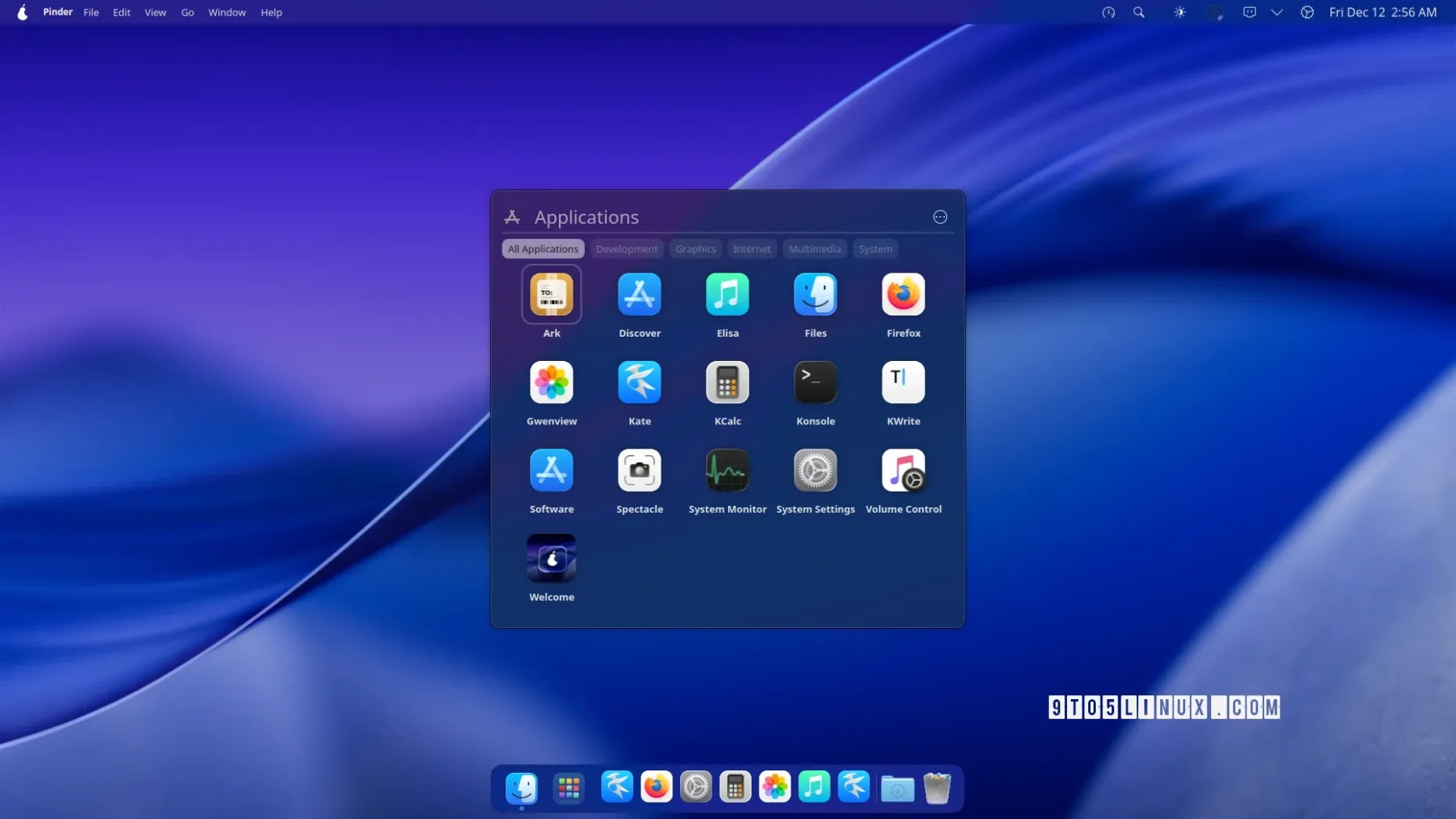The image size is (1456, 819).
Task: Launch the Welcome app
Action: click(551, 559)
